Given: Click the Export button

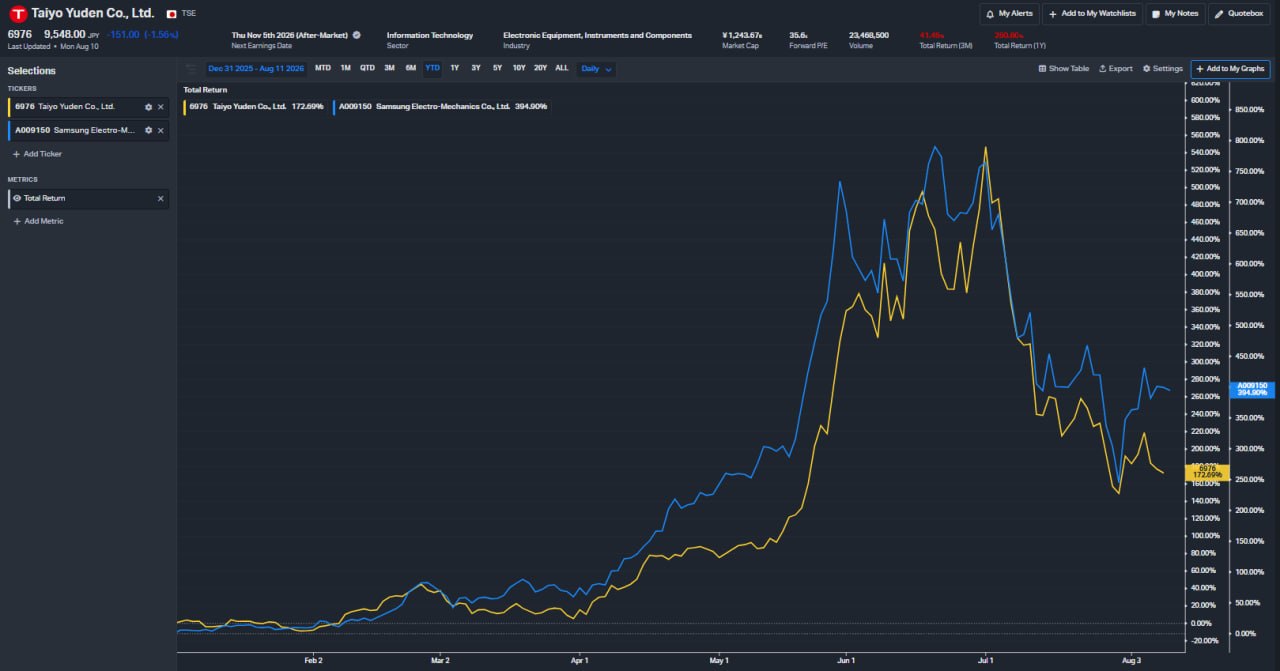Looking at the screenshot, I should pos(1116,69).
